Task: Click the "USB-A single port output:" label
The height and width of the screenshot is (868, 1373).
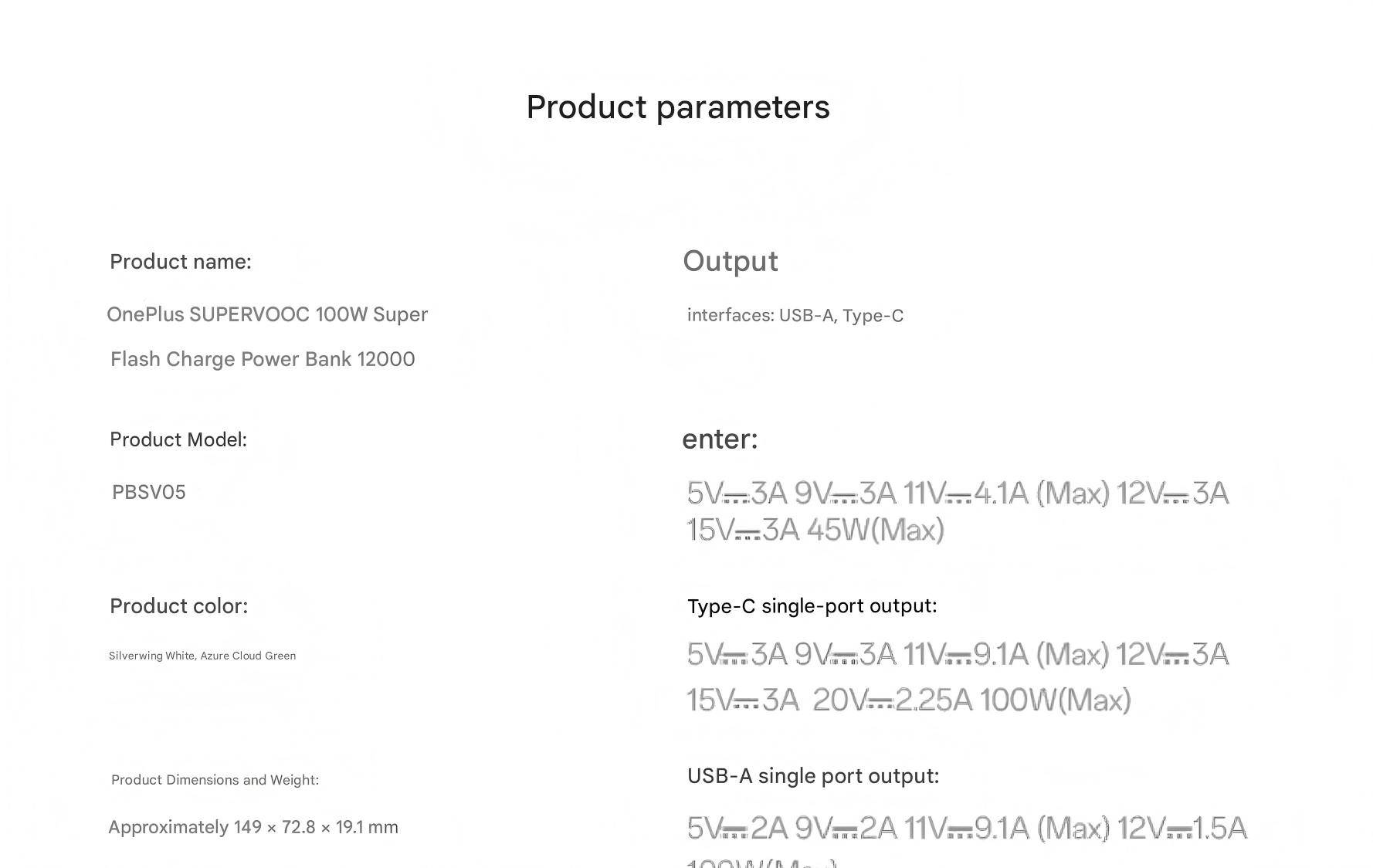Action: 813,776
